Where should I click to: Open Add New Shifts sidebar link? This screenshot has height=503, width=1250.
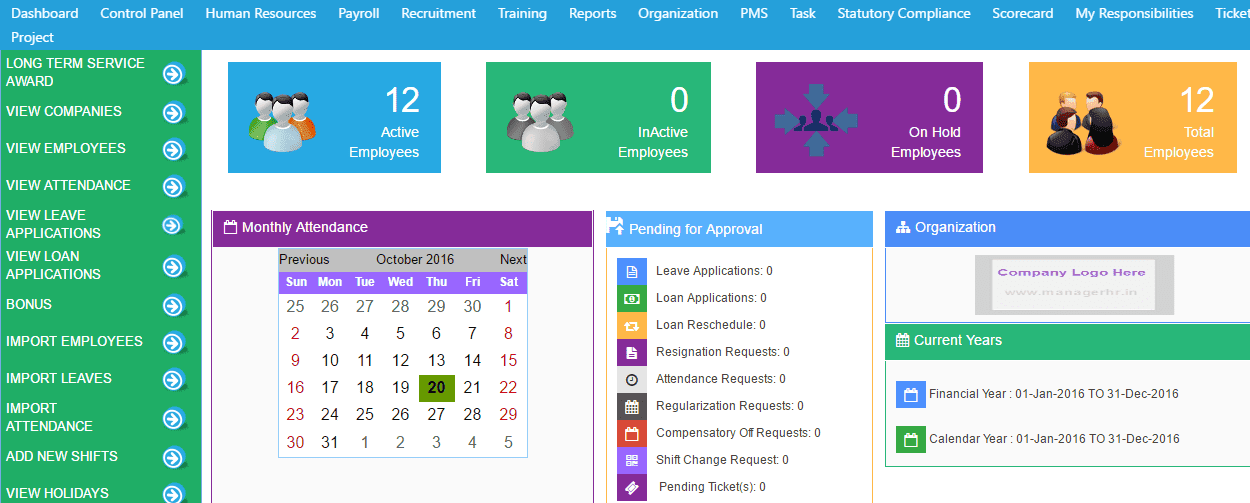coord(62,456)
